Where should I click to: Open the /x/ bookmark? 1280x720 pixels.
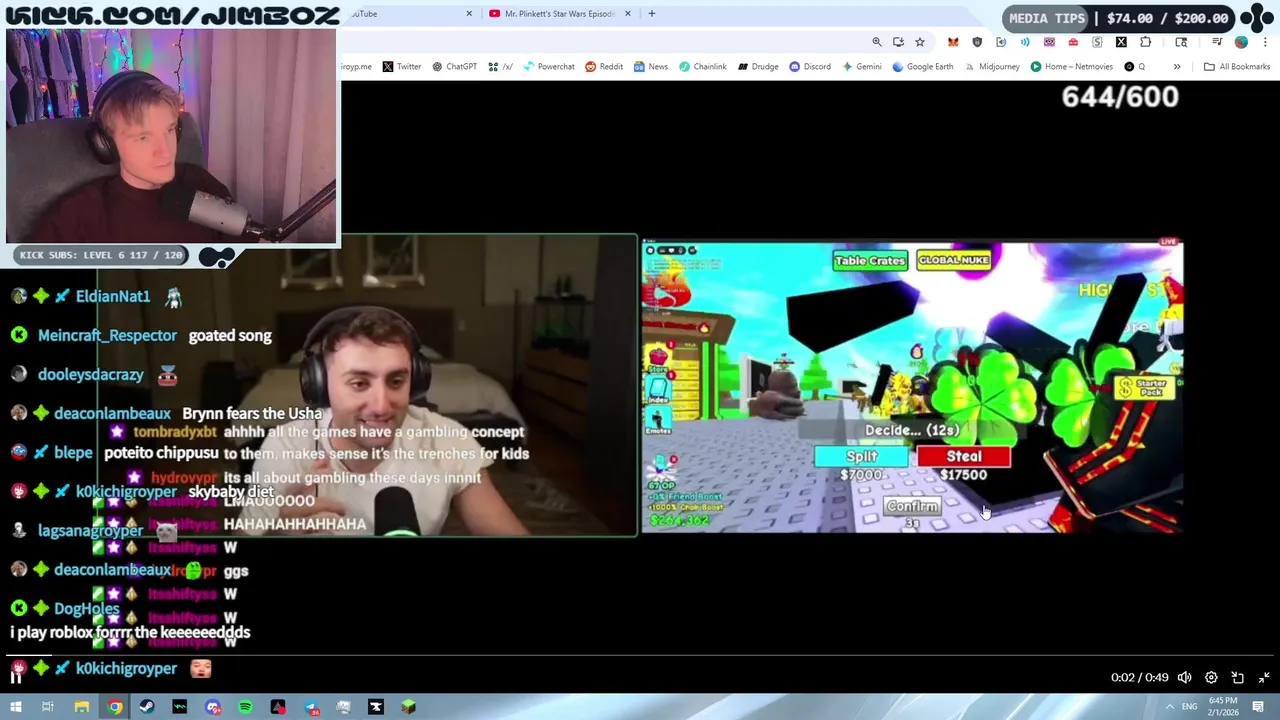500,67
